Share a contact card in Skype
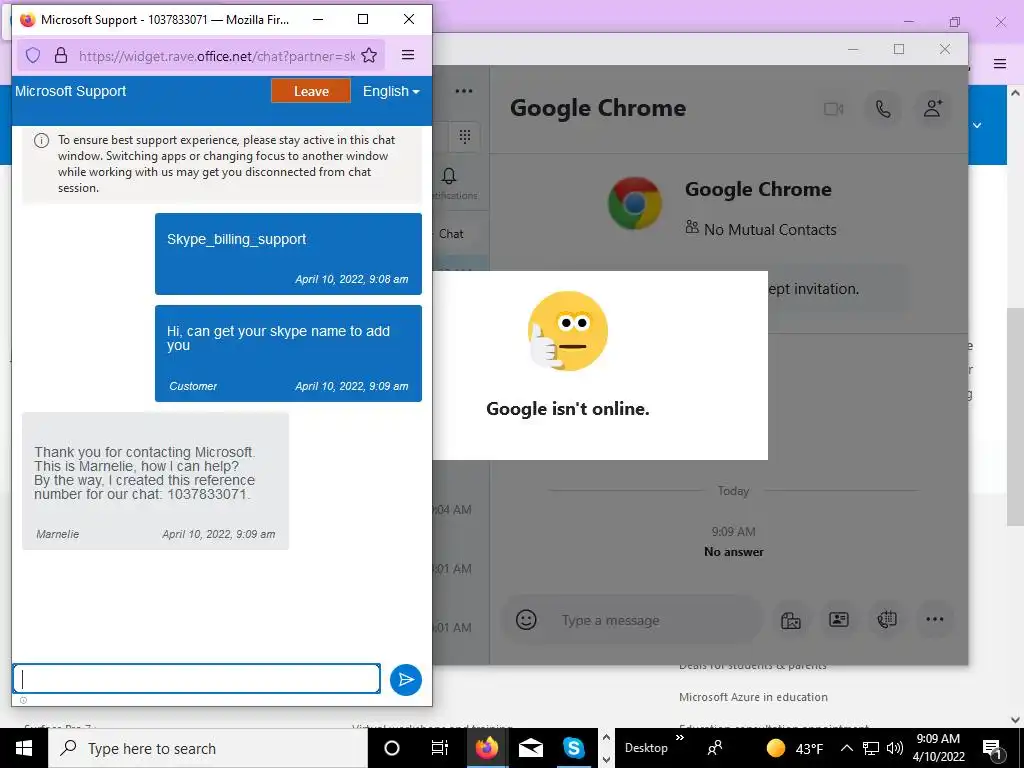This screenshot has height=768, width=1024. coord(839,619)
